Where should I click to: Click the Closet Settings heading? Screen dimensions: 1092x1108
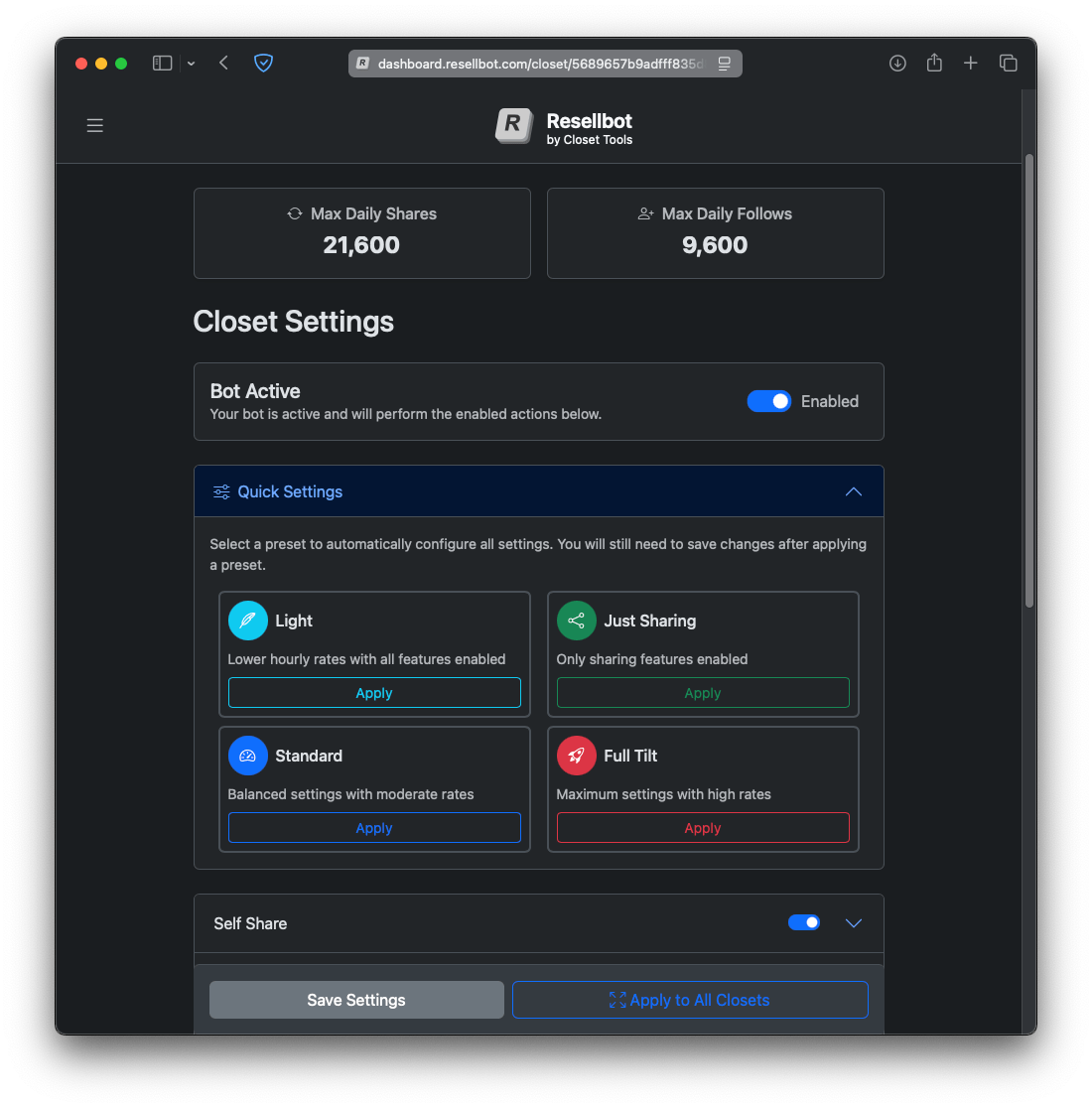[294, 322]
